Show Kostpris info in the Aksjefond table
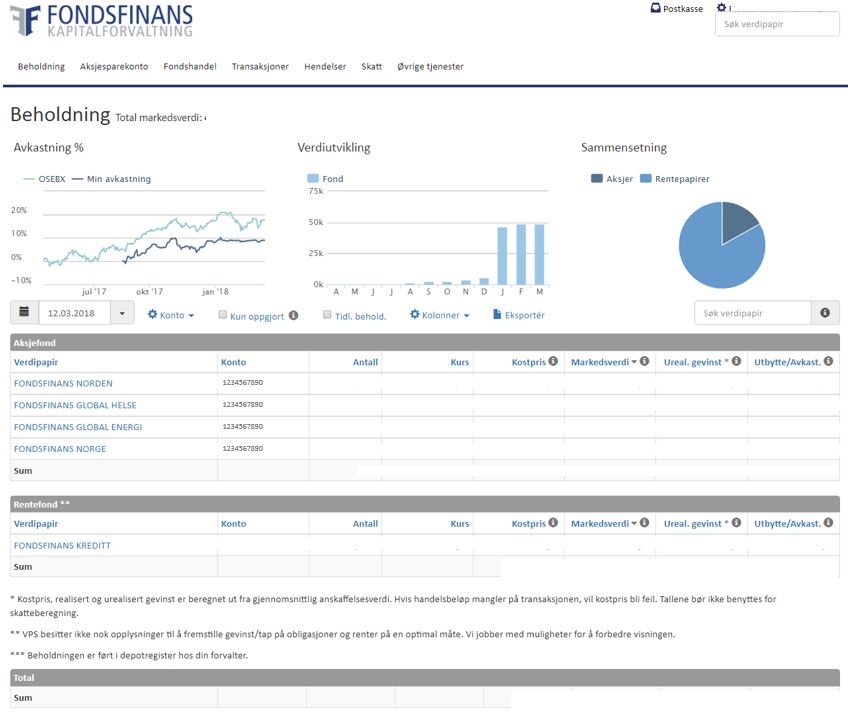This screenshot has width=850, height=718. (553, 361)
